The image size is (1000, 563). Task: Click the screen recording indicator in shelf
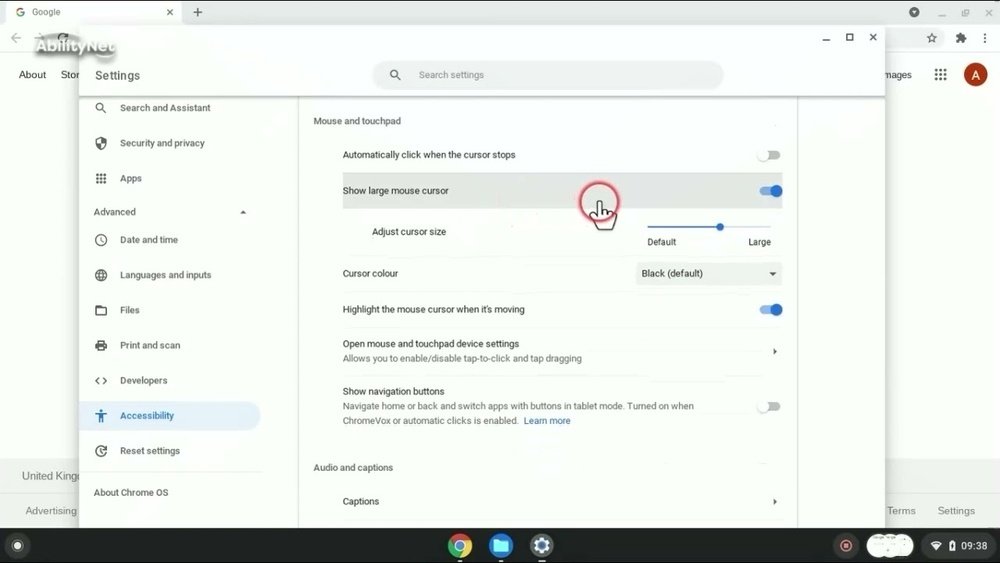tap(846, 545)
